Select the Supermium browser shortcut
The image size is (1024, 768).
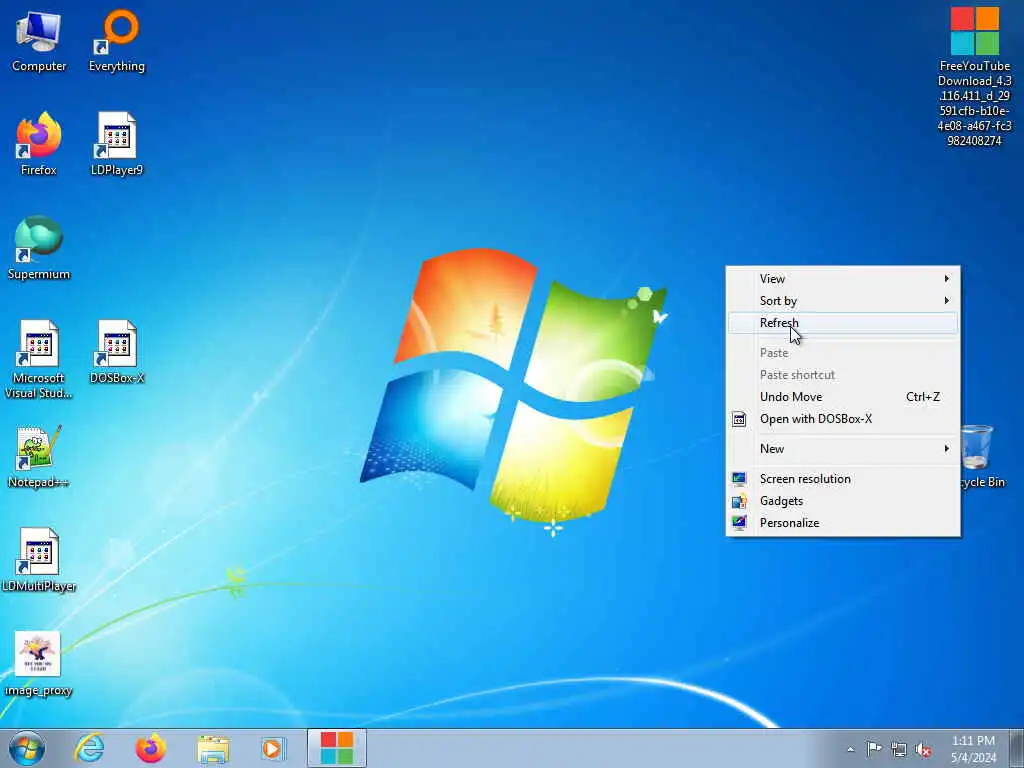[x=39, y=248]
